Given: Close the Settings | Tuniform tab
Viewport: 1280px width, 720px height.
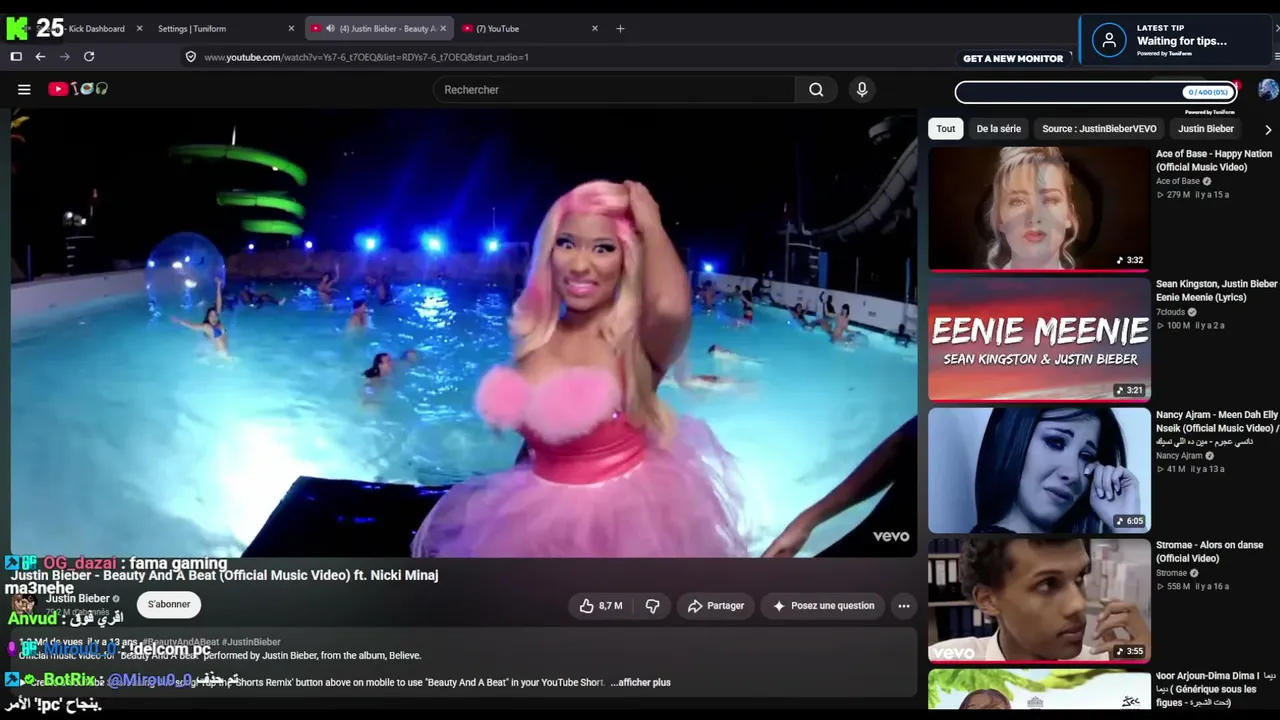Looking at the screenshot, I should click(x=292, y=28).
